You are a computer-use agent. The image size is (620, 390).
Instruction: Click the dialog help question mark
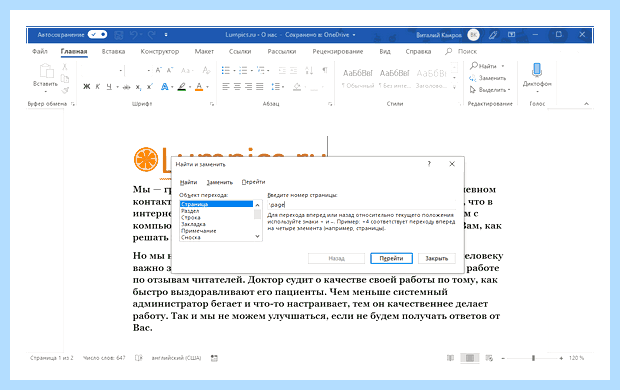tap(429, 164)
